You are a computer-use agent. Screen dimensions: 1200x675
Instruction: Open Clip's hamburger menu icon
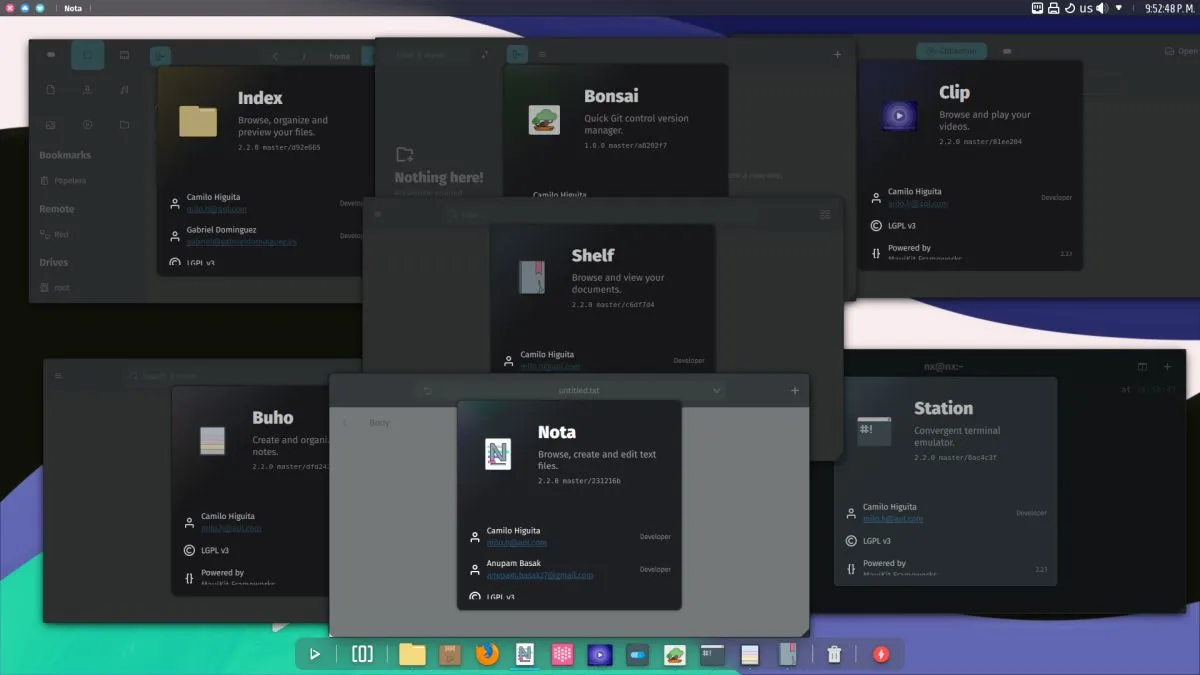tap(1007, 50)
